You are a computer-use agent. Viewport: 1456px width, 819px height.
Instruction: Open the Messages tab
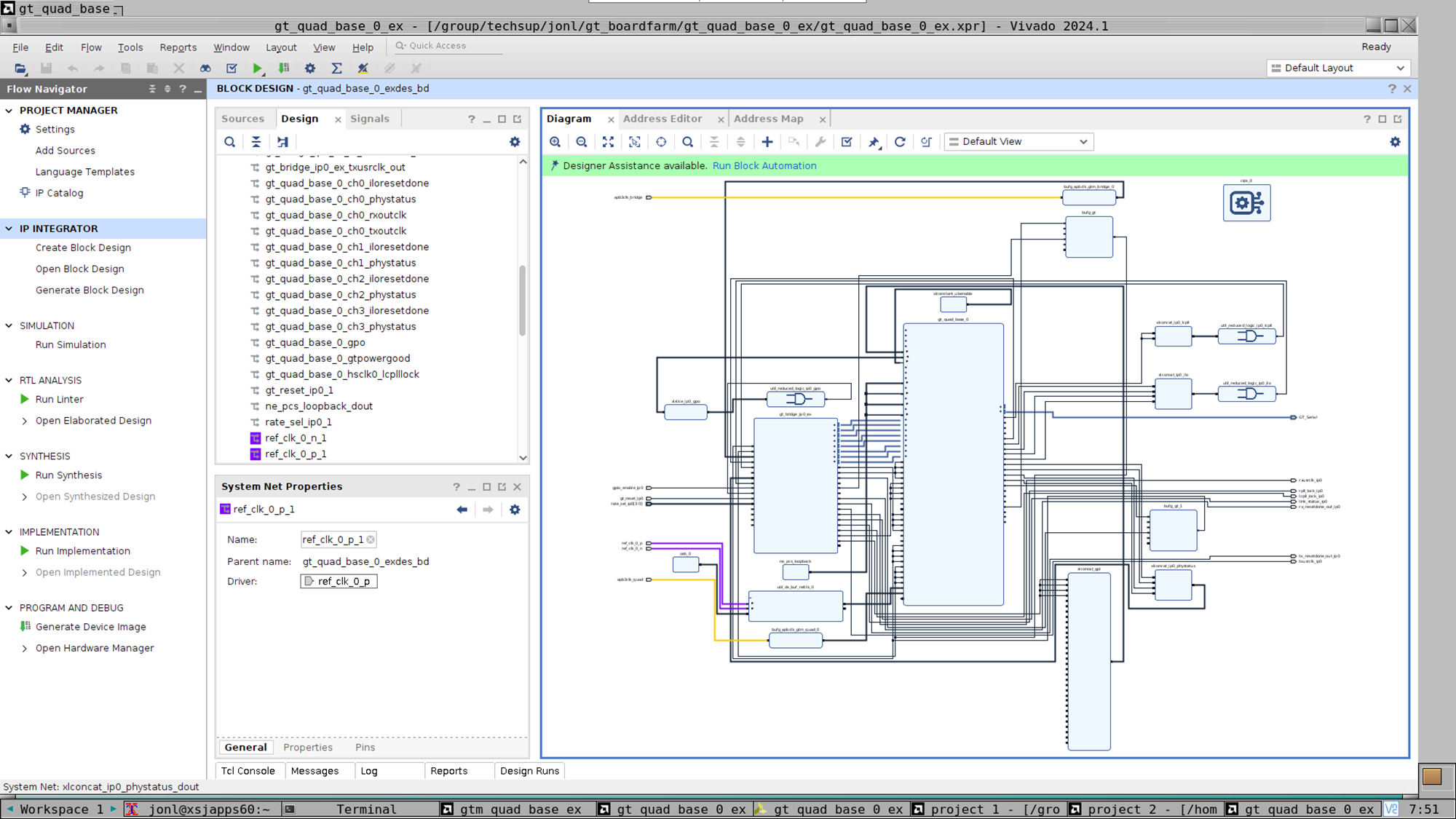pos(314,771)
